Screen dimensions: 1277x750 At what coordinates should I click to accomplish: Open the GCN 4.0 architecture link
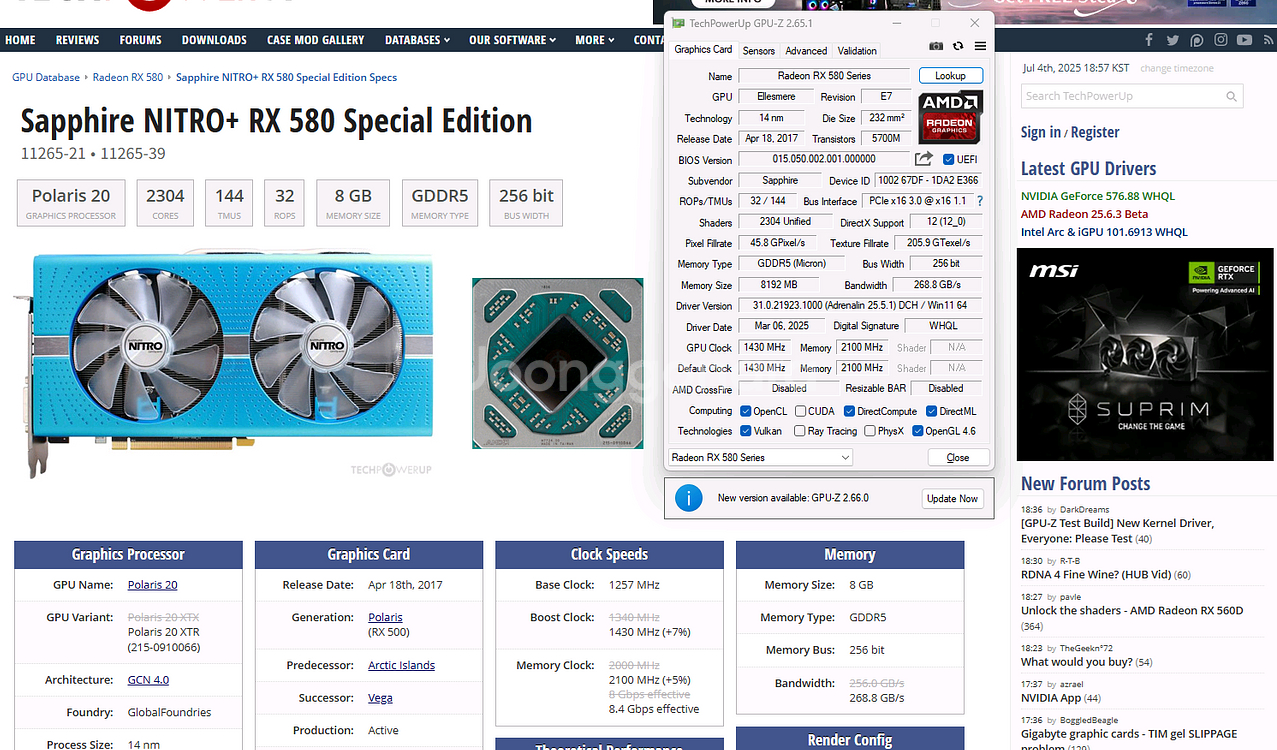(148, 680)
